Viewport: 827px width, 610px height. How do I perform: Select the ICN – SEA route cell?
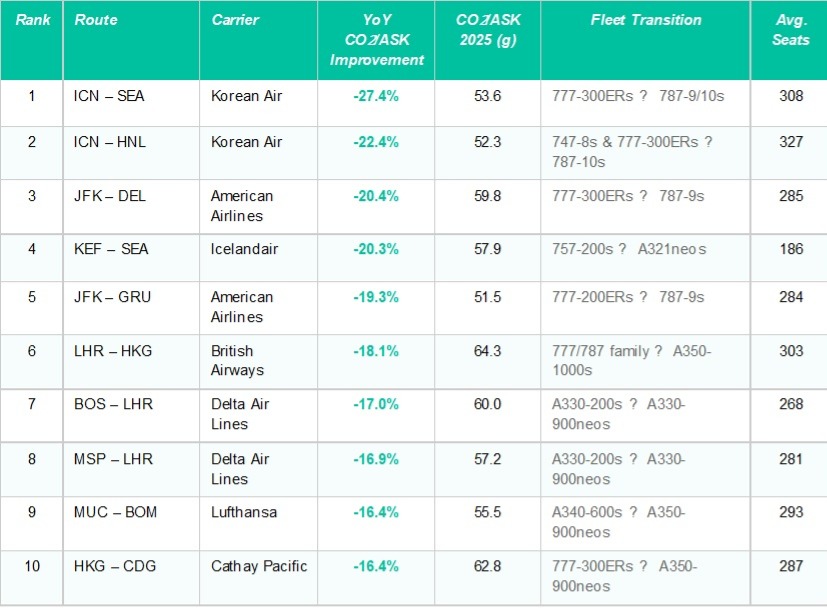pyautogui.click(x=110, y=96)
